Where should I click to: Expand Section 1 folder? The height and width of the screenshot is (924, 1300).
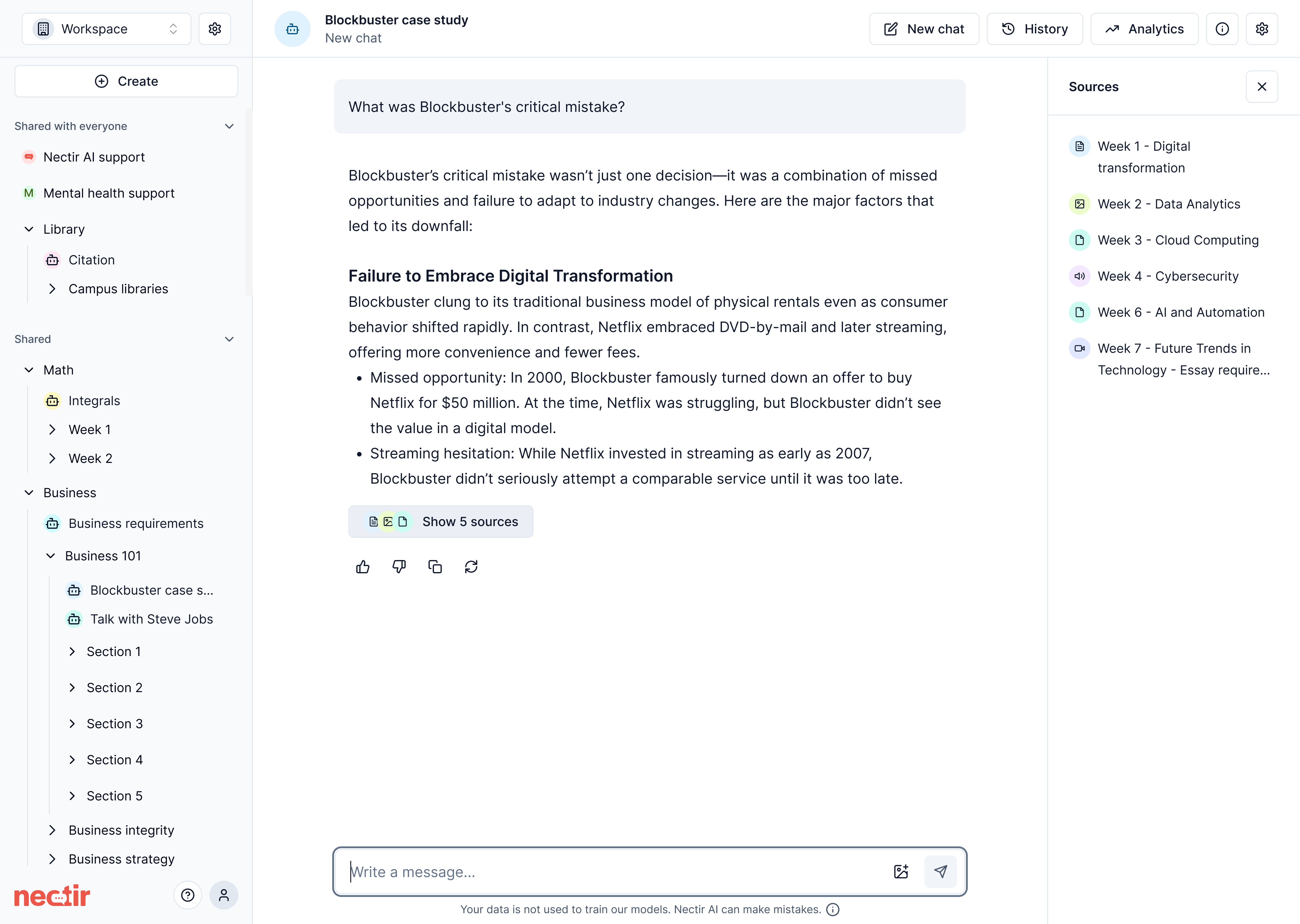72,651
